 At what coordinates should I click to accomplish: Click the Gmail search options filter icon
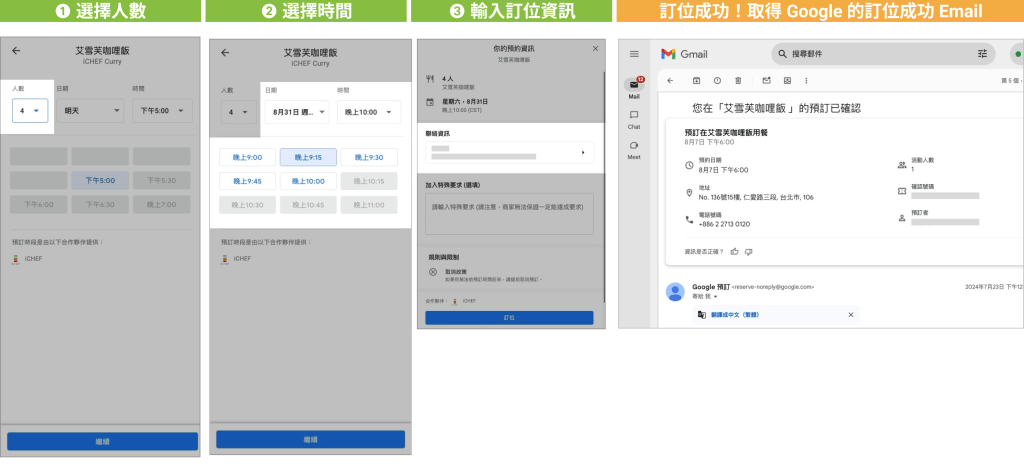pyautogui.click(x=982, y=53)
